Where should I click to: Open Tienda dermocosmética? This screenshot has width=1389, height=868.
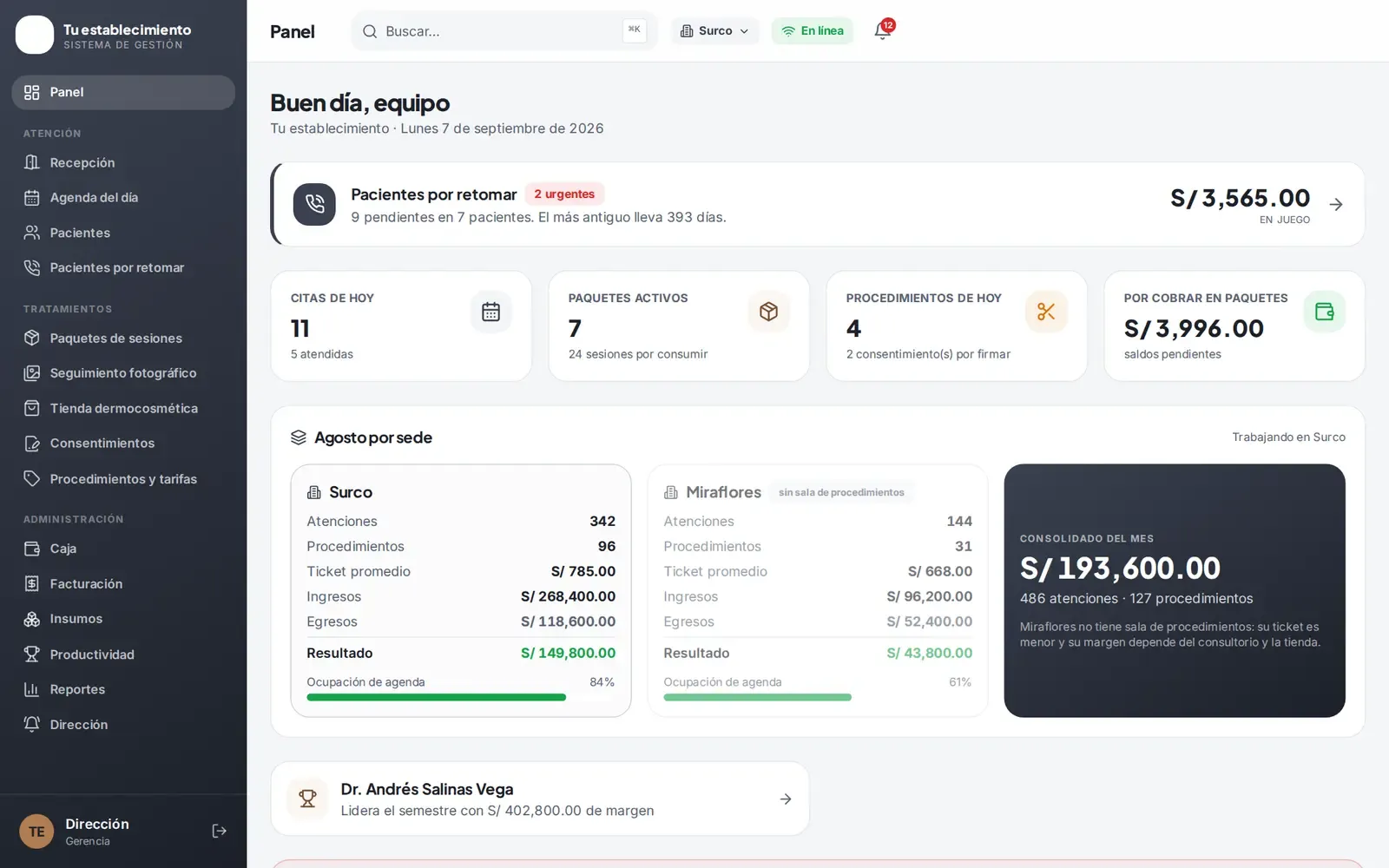[123, 408]
